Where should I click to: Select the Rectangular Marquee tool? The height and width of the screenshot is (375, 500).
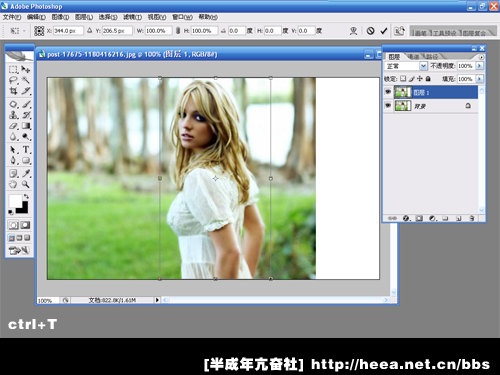tap(13, 69)
